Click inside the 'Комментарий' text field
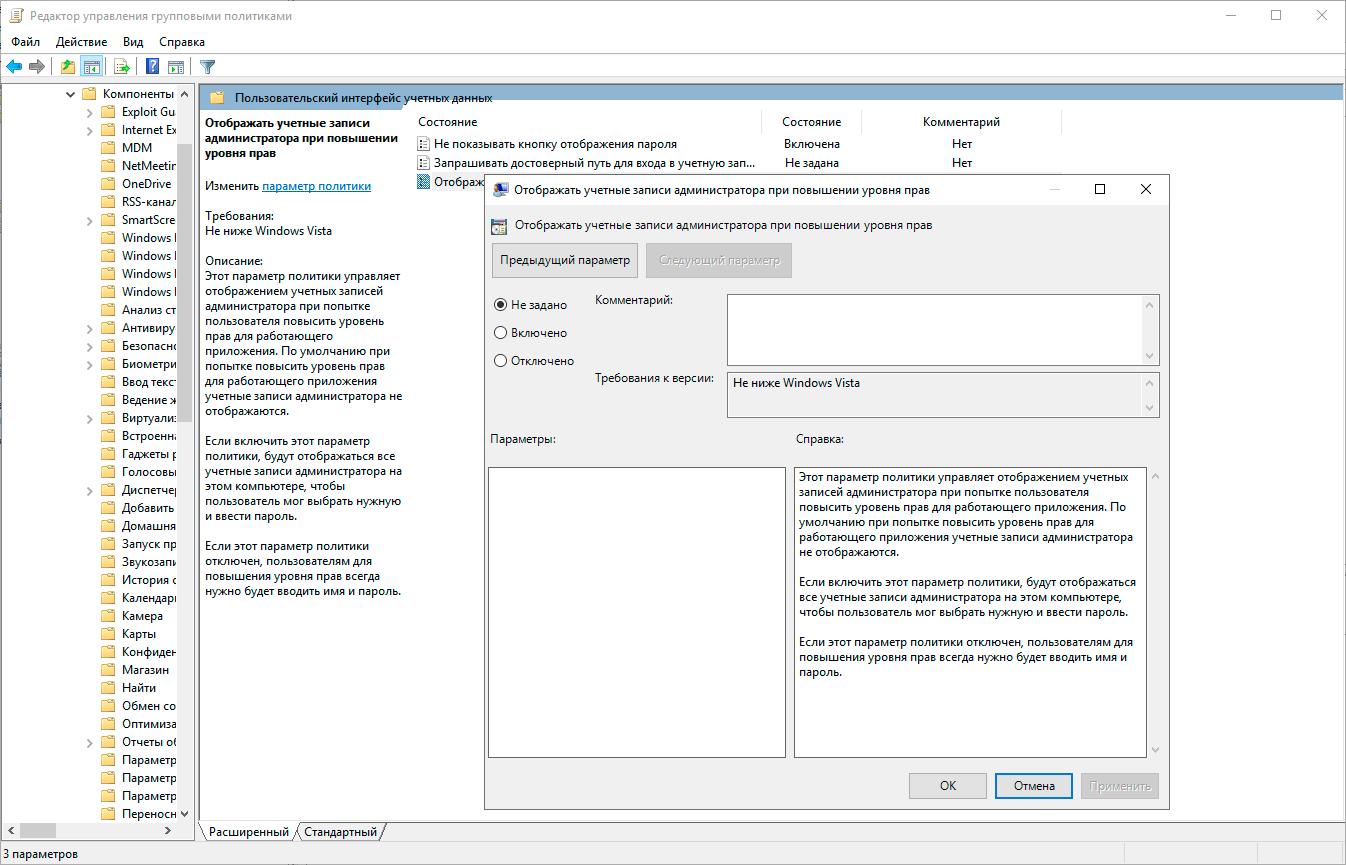Viewport: 1346px width, 865px height. click(x=933, y=329)
